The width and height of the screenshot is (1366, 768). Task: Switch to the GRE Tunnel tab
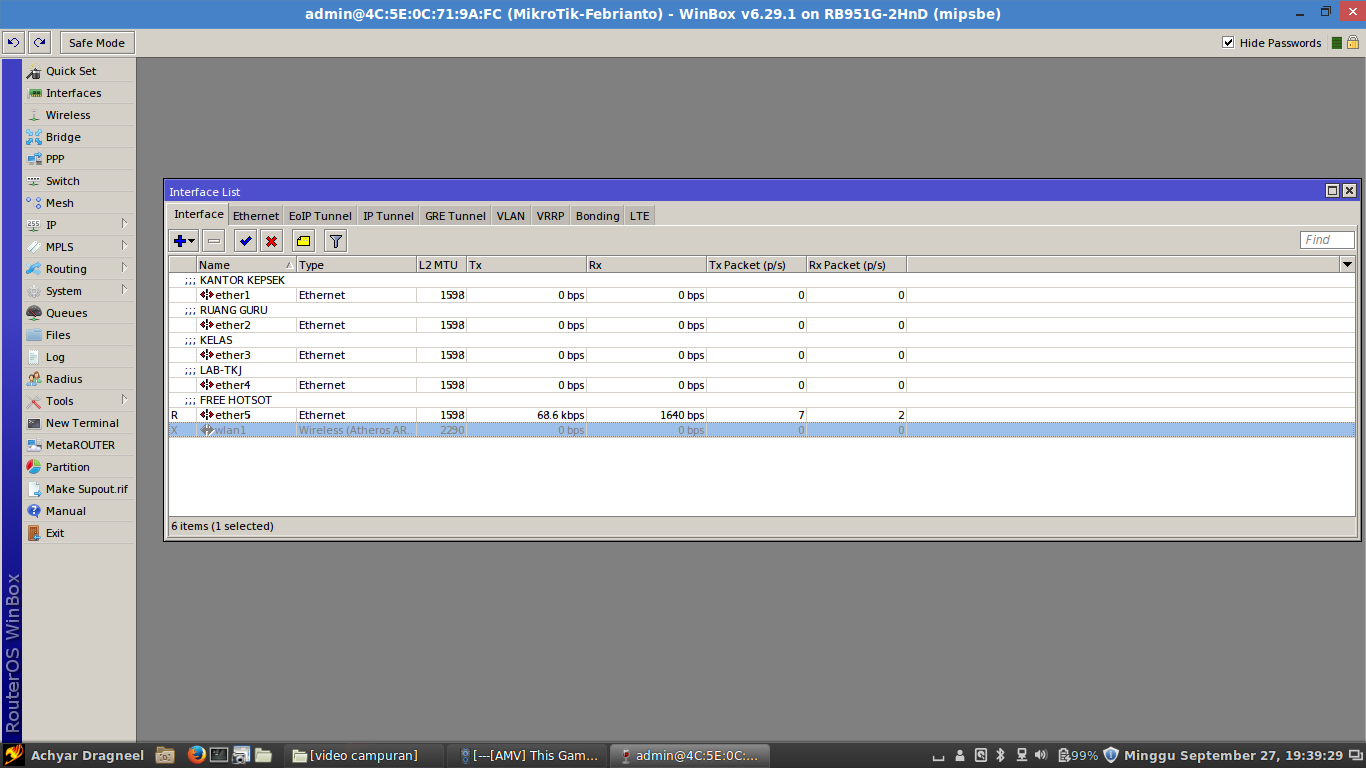pyautogui.click(x=455, y=216)
